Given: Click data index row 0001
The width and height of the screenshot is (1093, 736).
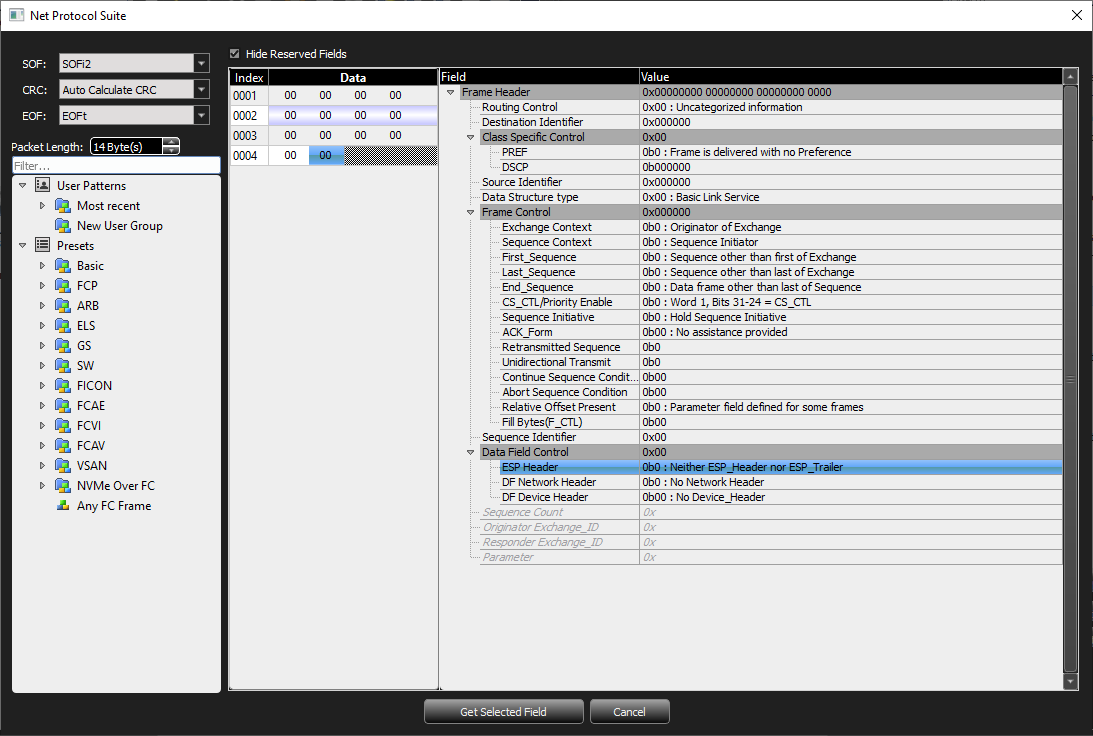Looking at the screenshot, I should tap(334, 95).
